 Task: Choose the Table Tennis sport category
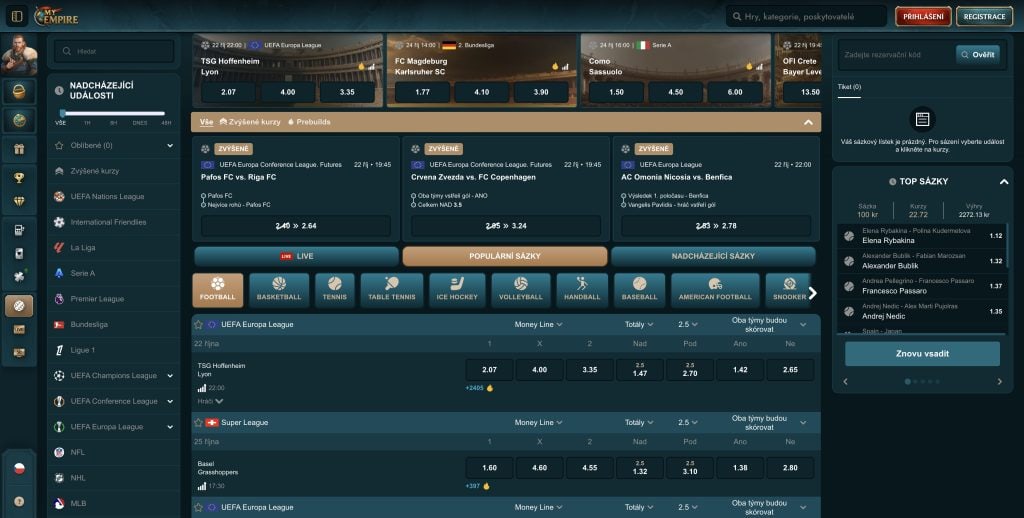392,290
